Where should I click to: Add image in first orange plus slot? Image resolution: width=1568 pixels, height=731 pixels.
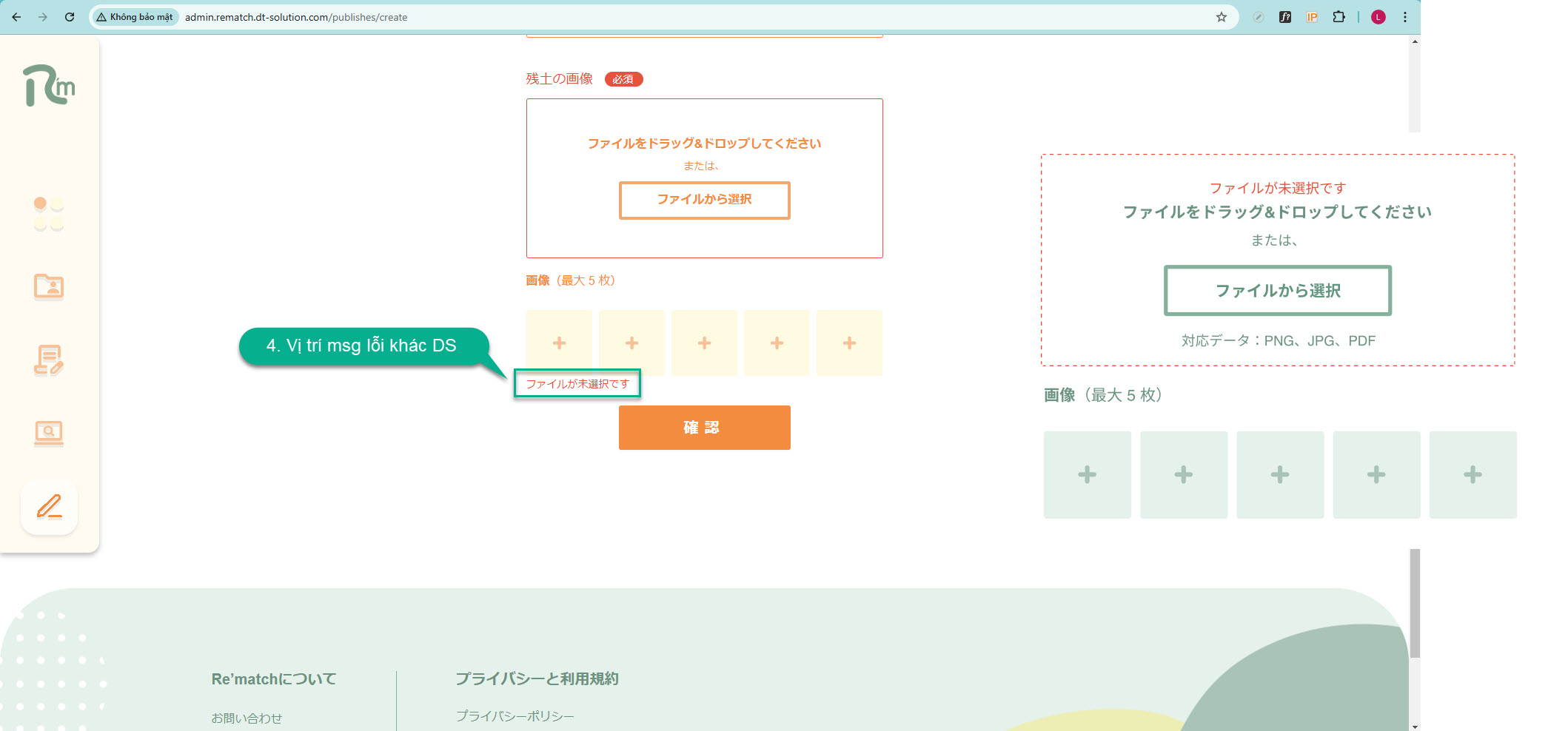pyautogui.click(x=559, y=343)
